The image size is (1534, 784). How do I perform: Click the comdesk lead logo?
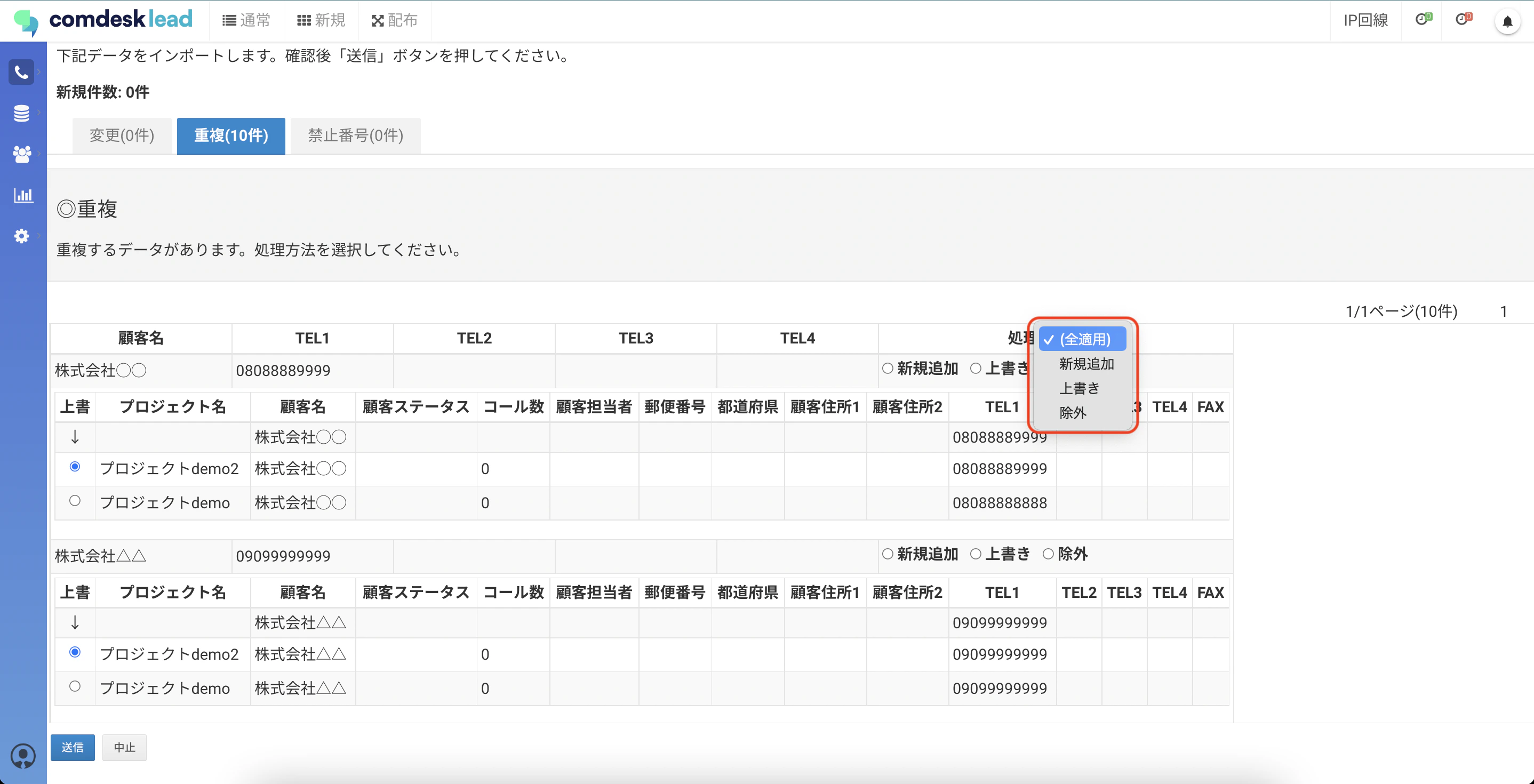point(103,21)
